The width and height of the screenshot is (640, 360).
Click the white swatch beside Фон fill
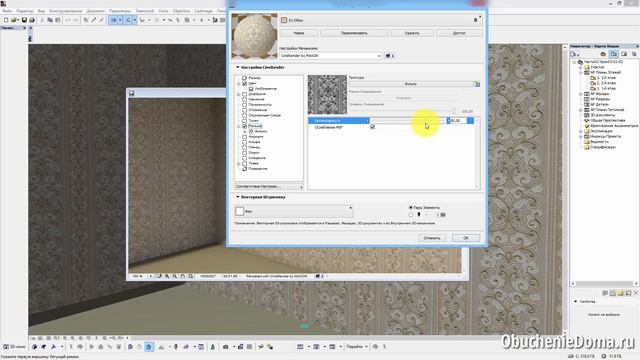[240, 211]
